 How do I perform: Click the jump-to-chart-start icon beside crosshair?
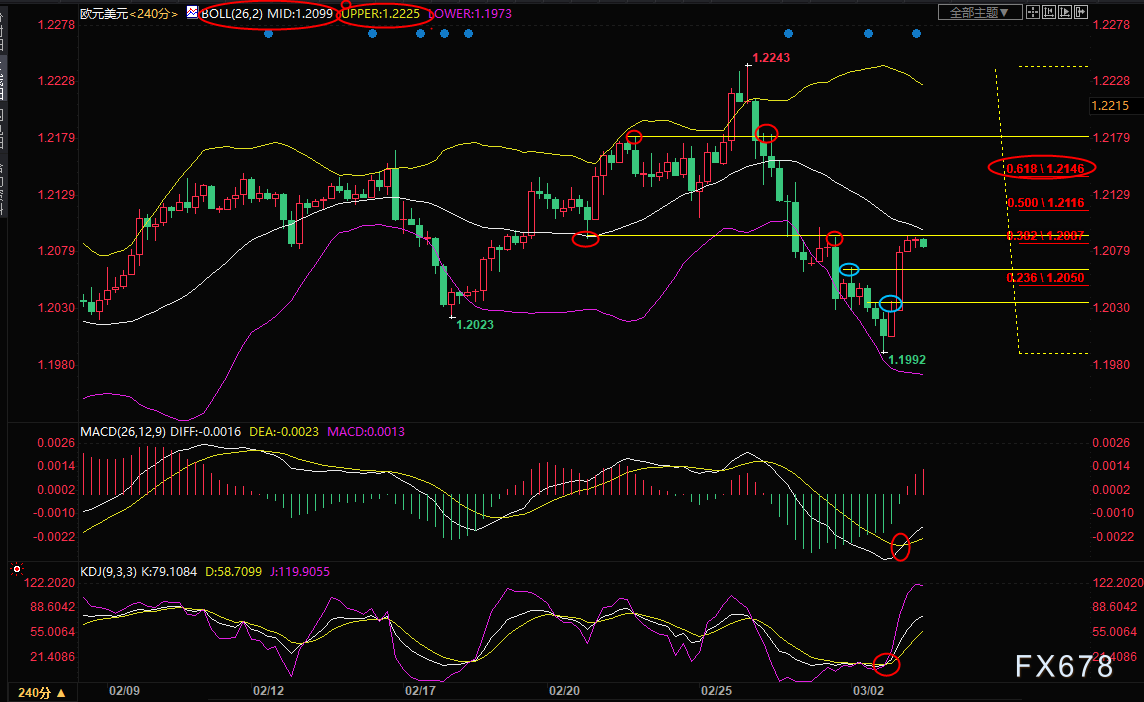1049,12
